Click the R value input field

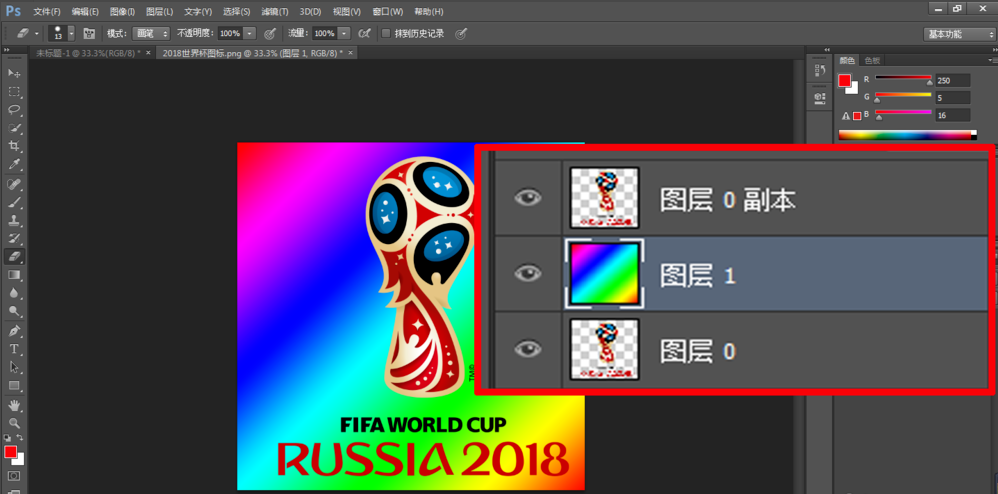pyautogui.click(x=951, y=80)
